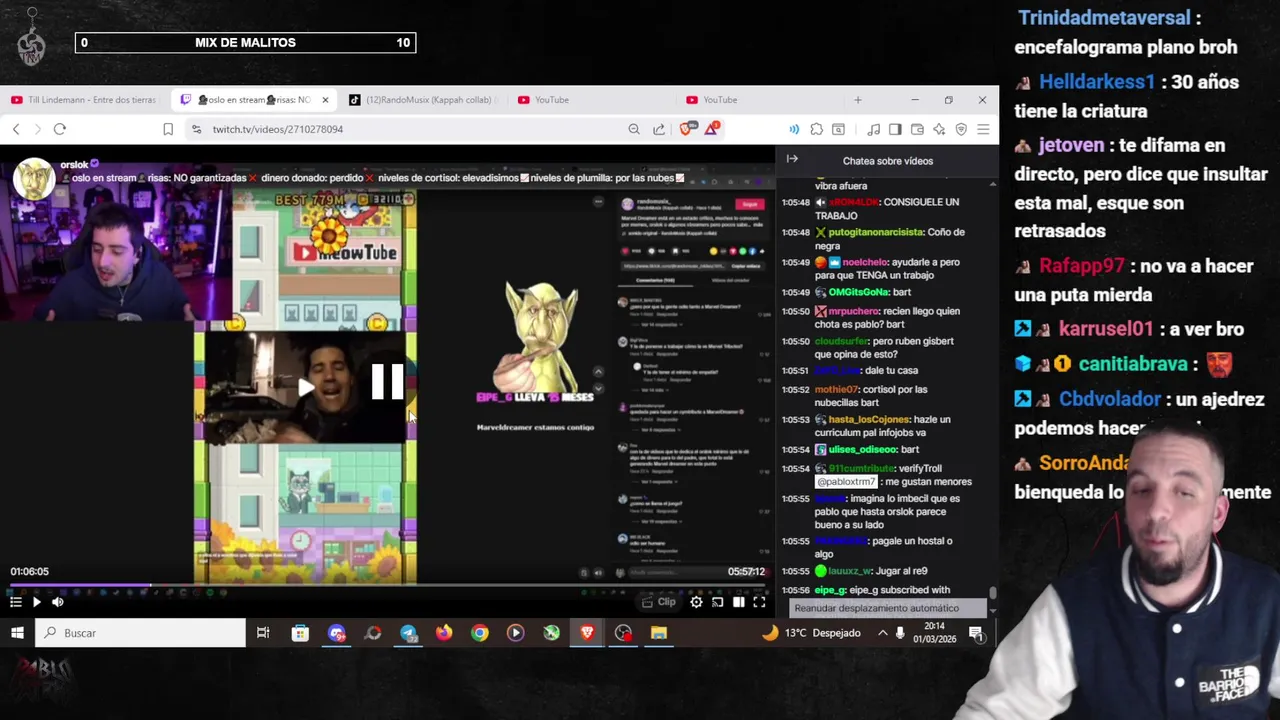The height and width of the screenshot is (720, 1280).
Task: Open Chrome from taskbar
Action: tap(480, 633)
